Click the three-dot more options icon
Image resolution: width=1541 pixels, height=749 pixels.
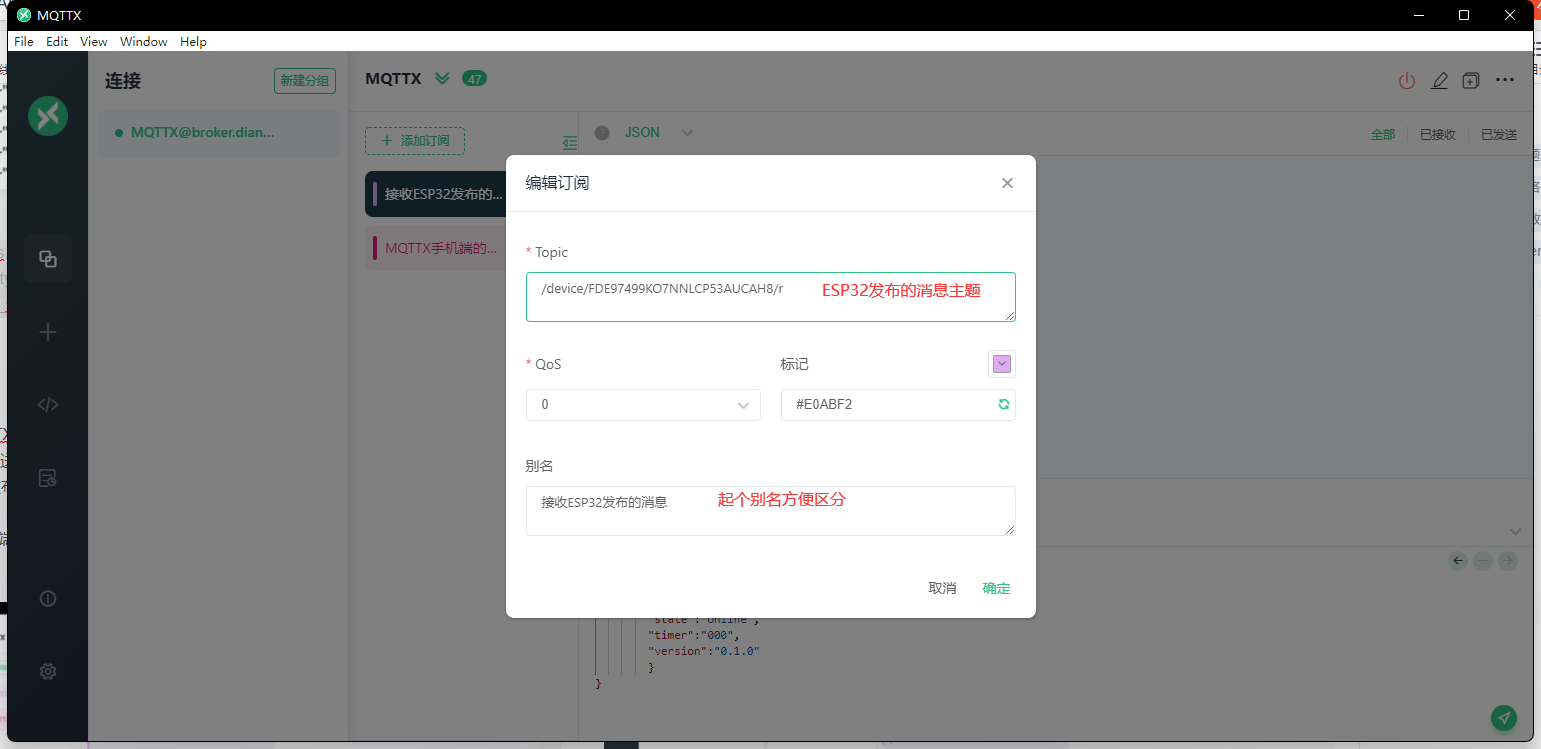1505,81
